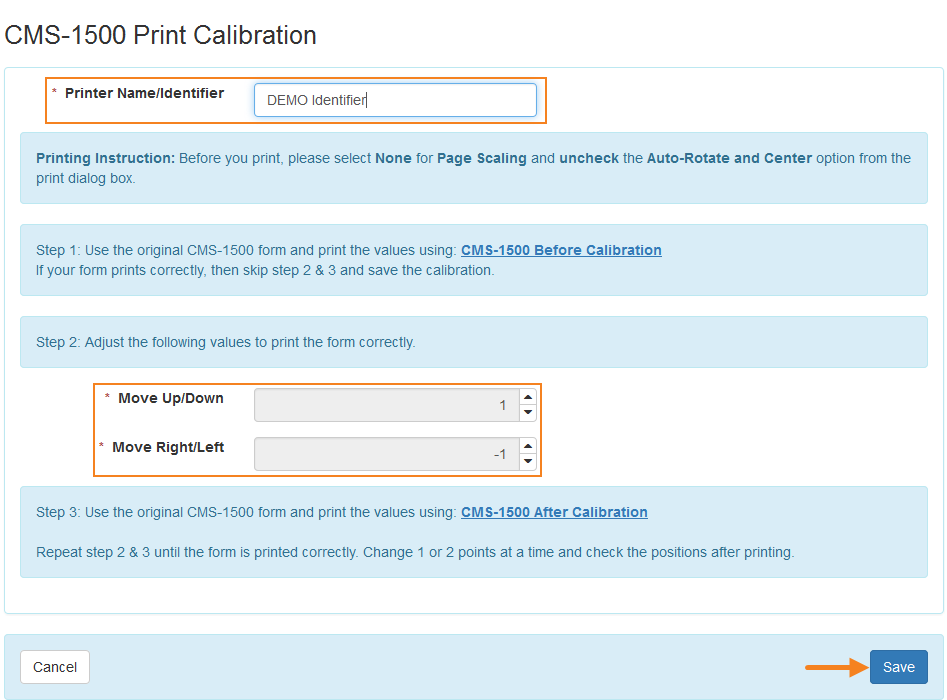Open CMS-1500 After Calibration link
The width and height of the screenshot is (947, 700).
pos(554,512)
